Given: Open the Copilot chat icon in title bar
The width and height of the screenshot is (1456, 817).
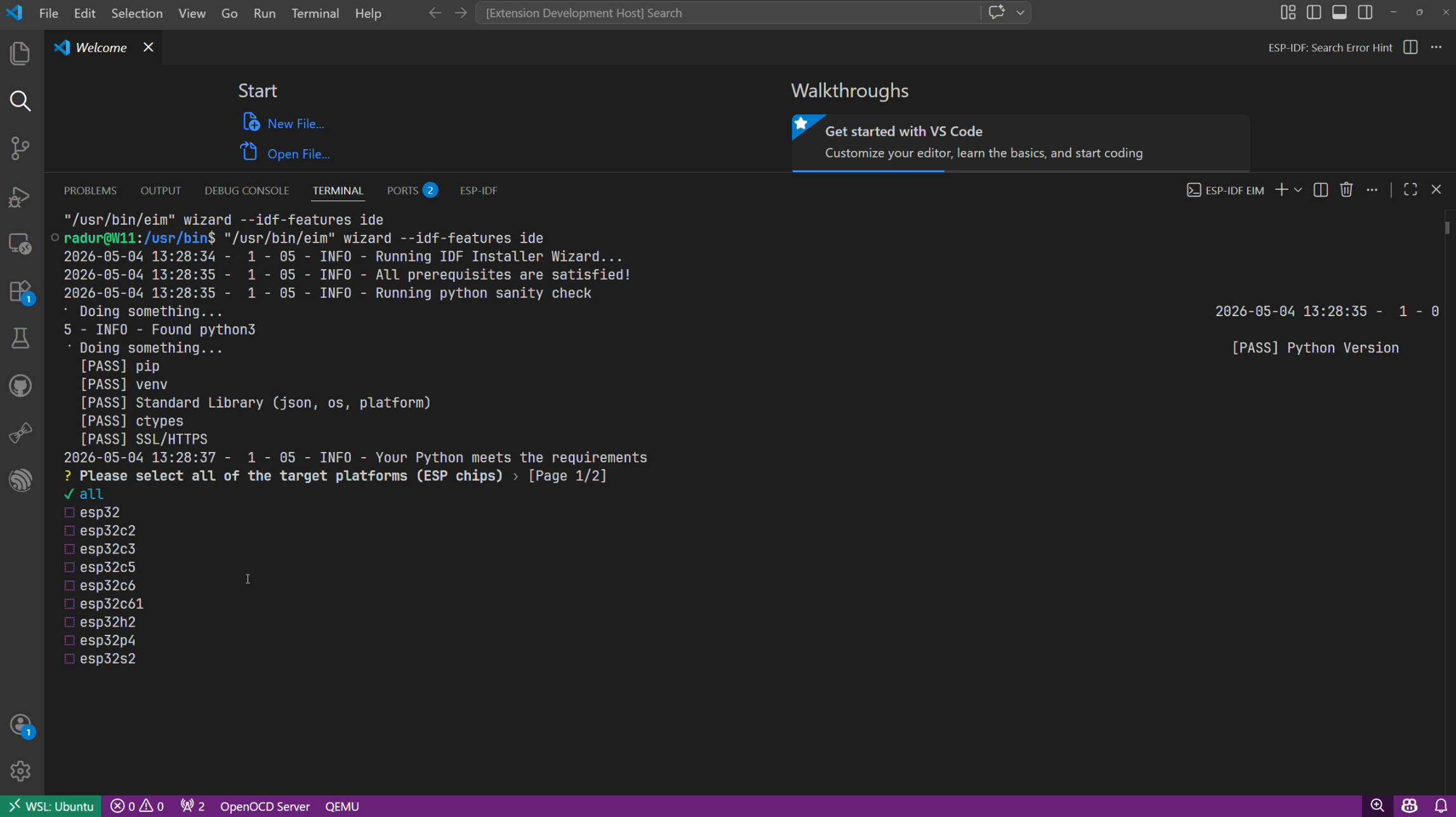Looking at the screenshot, I should click(996, 13).
